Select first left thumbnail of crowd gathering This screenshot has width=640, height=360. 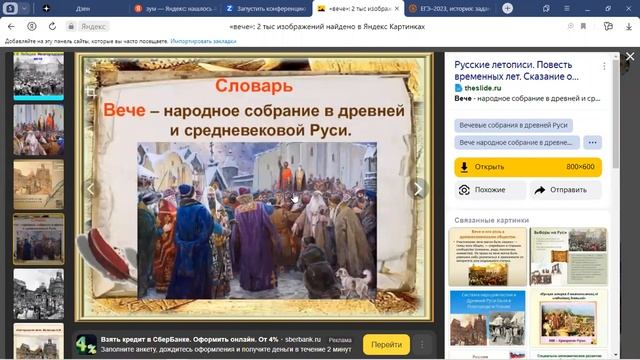click(38, 76)
